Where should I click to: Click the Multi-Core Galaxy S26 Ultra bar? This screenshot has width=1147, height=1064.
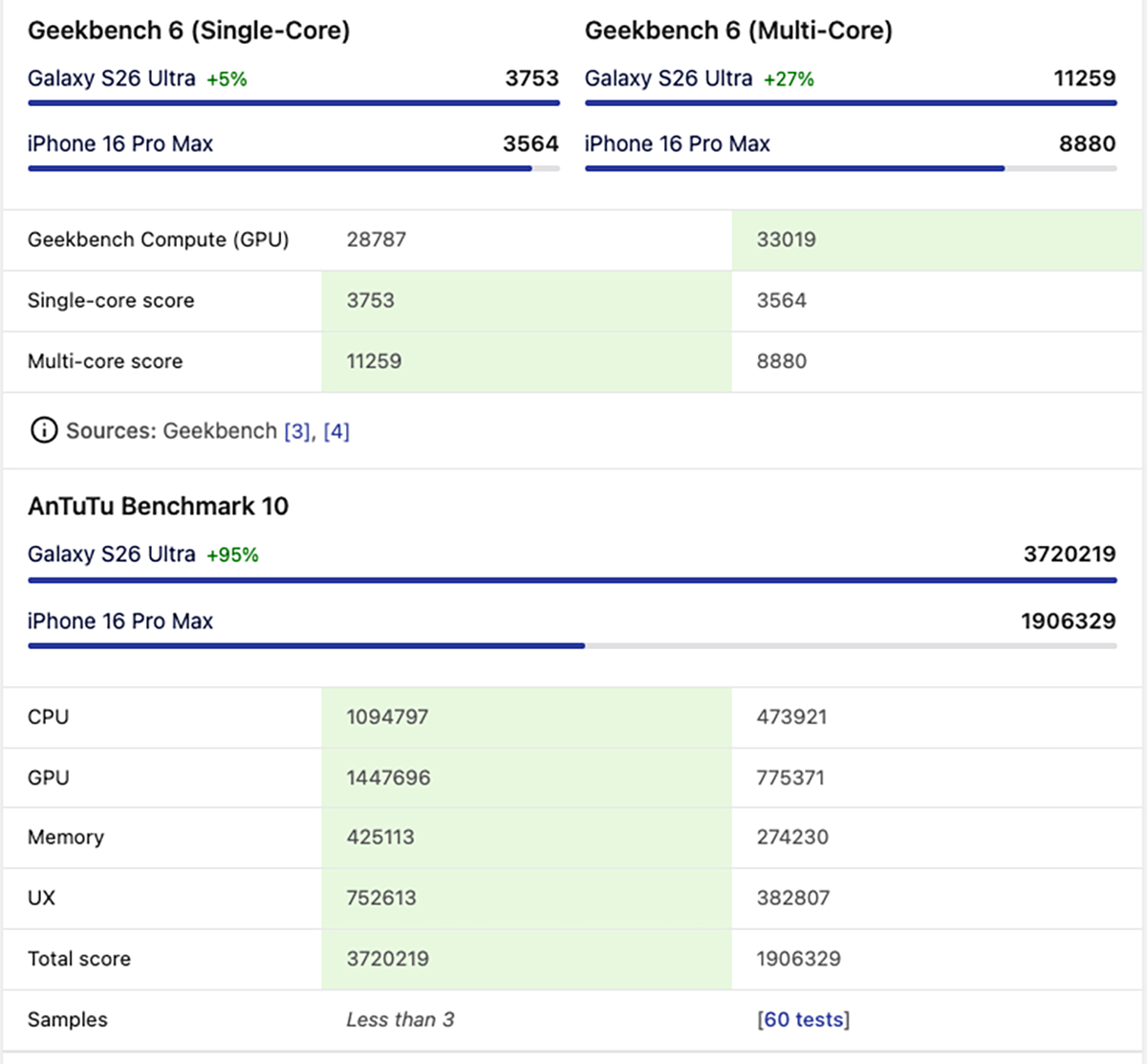[850, 103]
